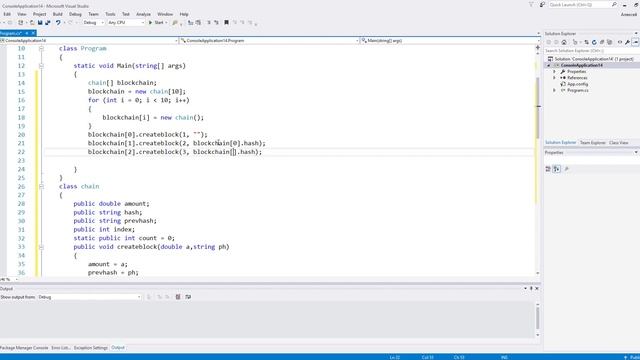
Task: Click the split editor icon above scrollbar
Action: pos(538,48)
